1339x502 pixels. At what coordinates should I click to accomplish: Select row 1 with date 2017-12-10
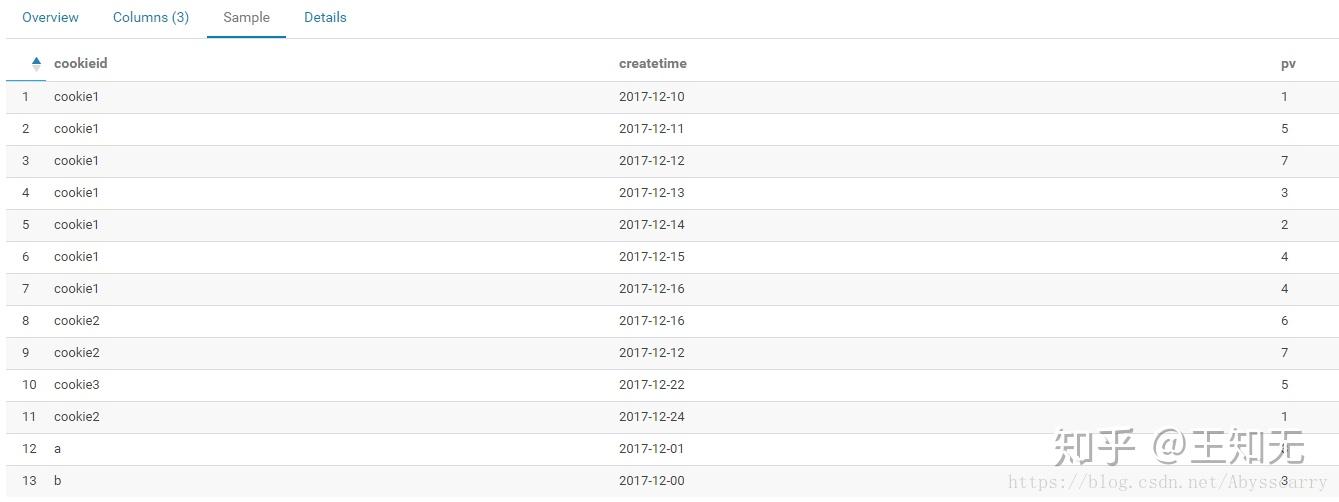(x=652, y=97)
